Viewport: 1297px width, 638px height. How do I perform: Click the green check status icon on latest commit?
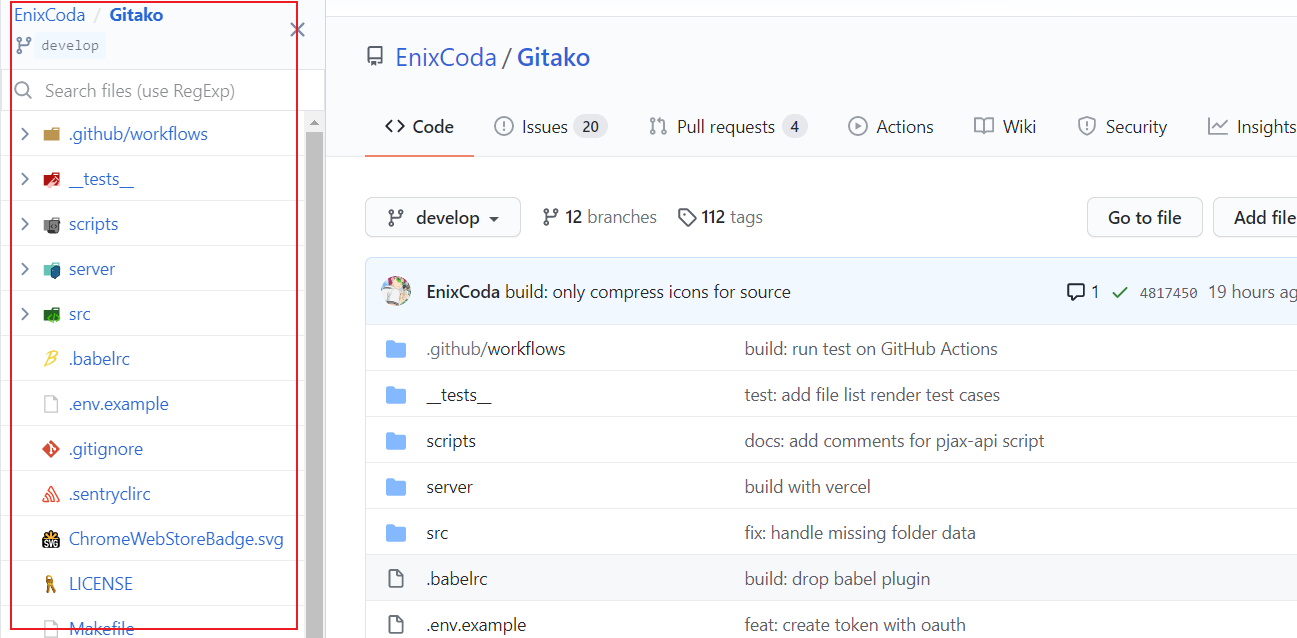pyautogui.click(x=1120, y=292)
